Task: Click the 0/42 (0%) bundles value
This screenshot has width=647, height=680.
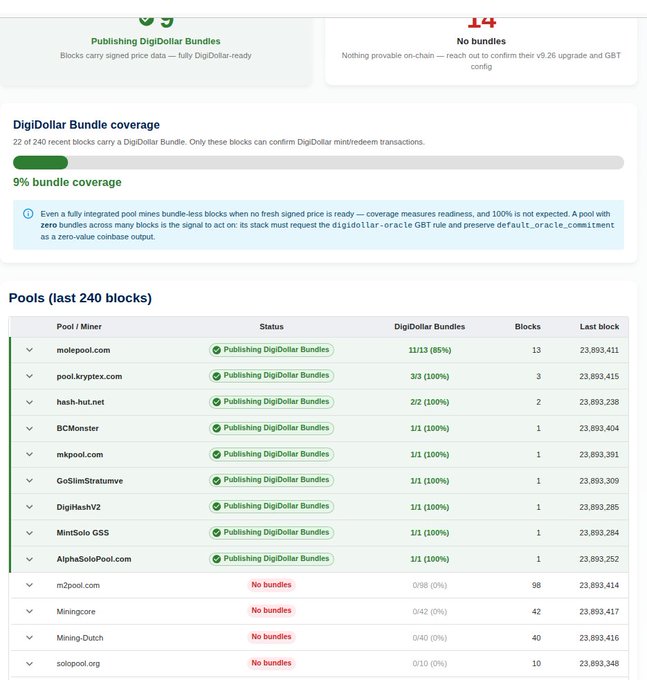Action: (430, 611)
